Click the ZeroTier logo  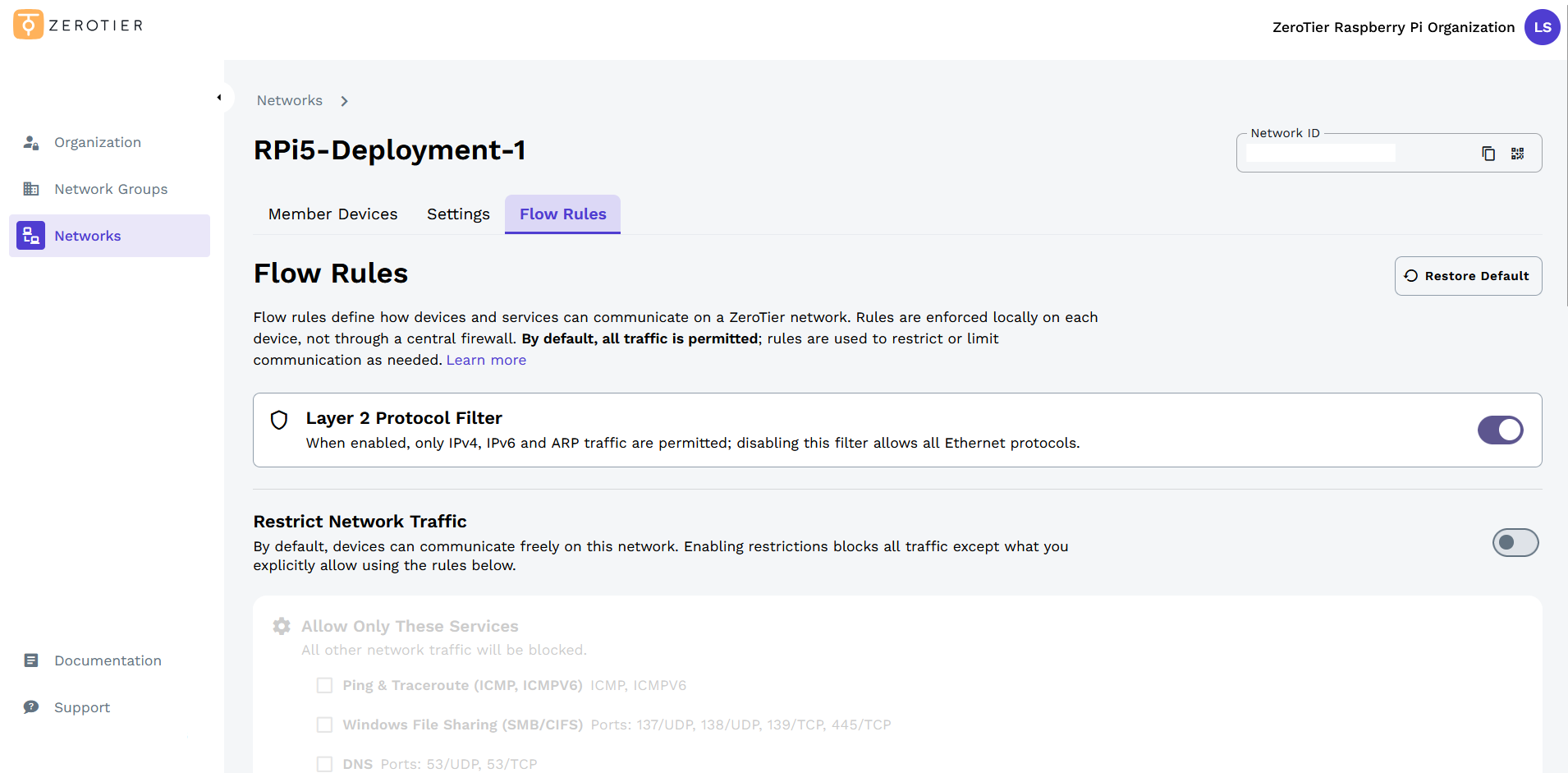tap(27, 25)
